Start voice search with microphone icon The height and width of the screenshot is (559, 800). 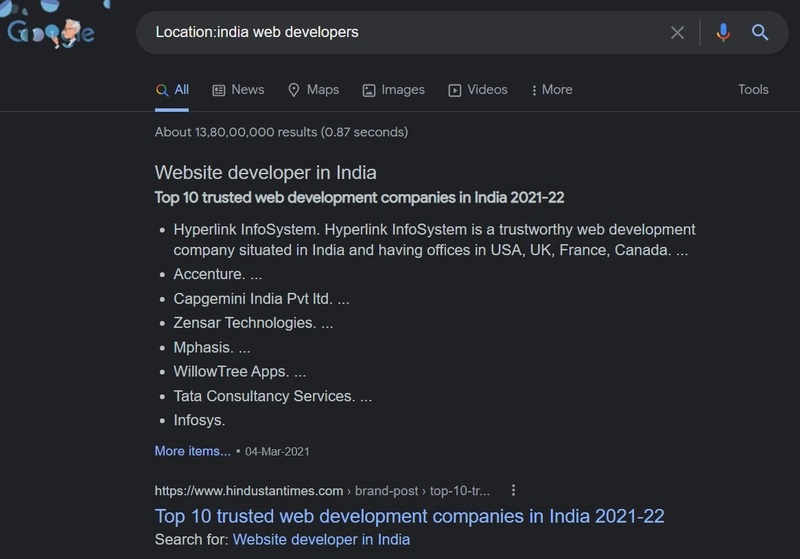click(722, 33)
